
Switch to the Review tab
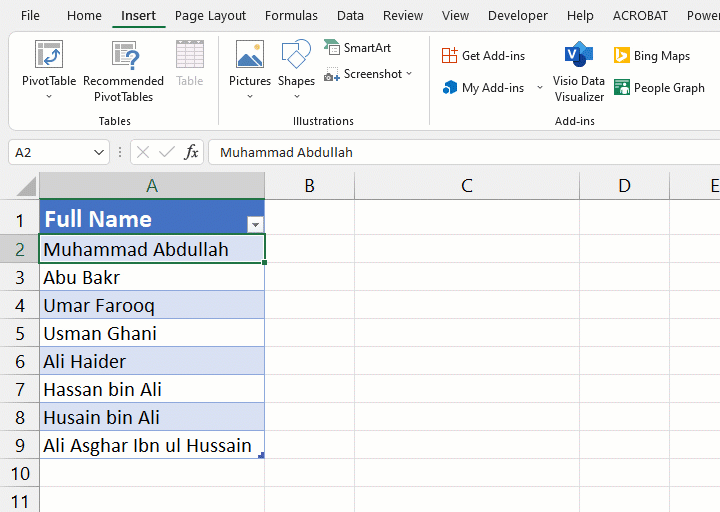coord(403,16)
